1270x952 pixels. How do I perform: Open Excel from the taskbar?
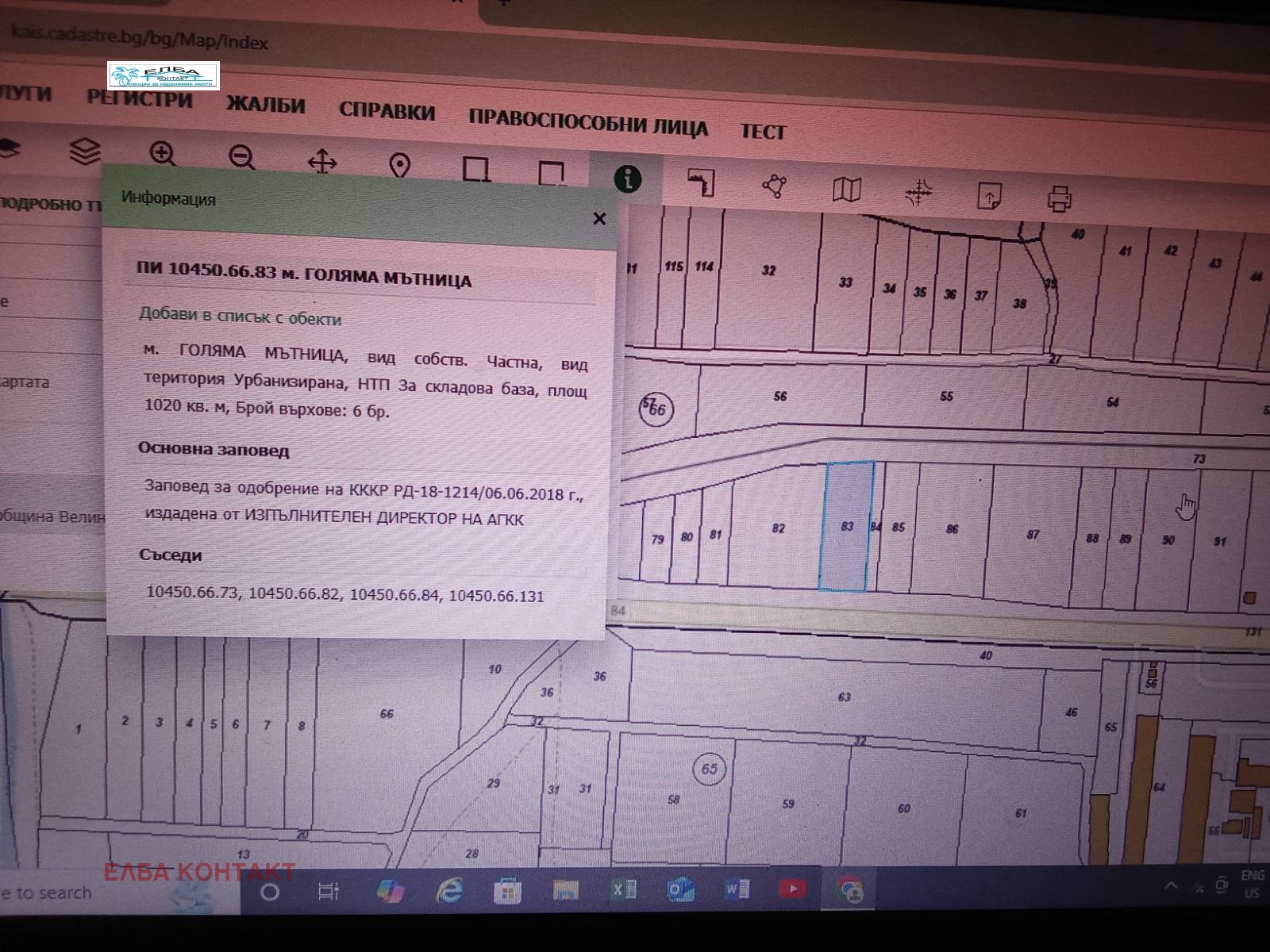[624, 890]
